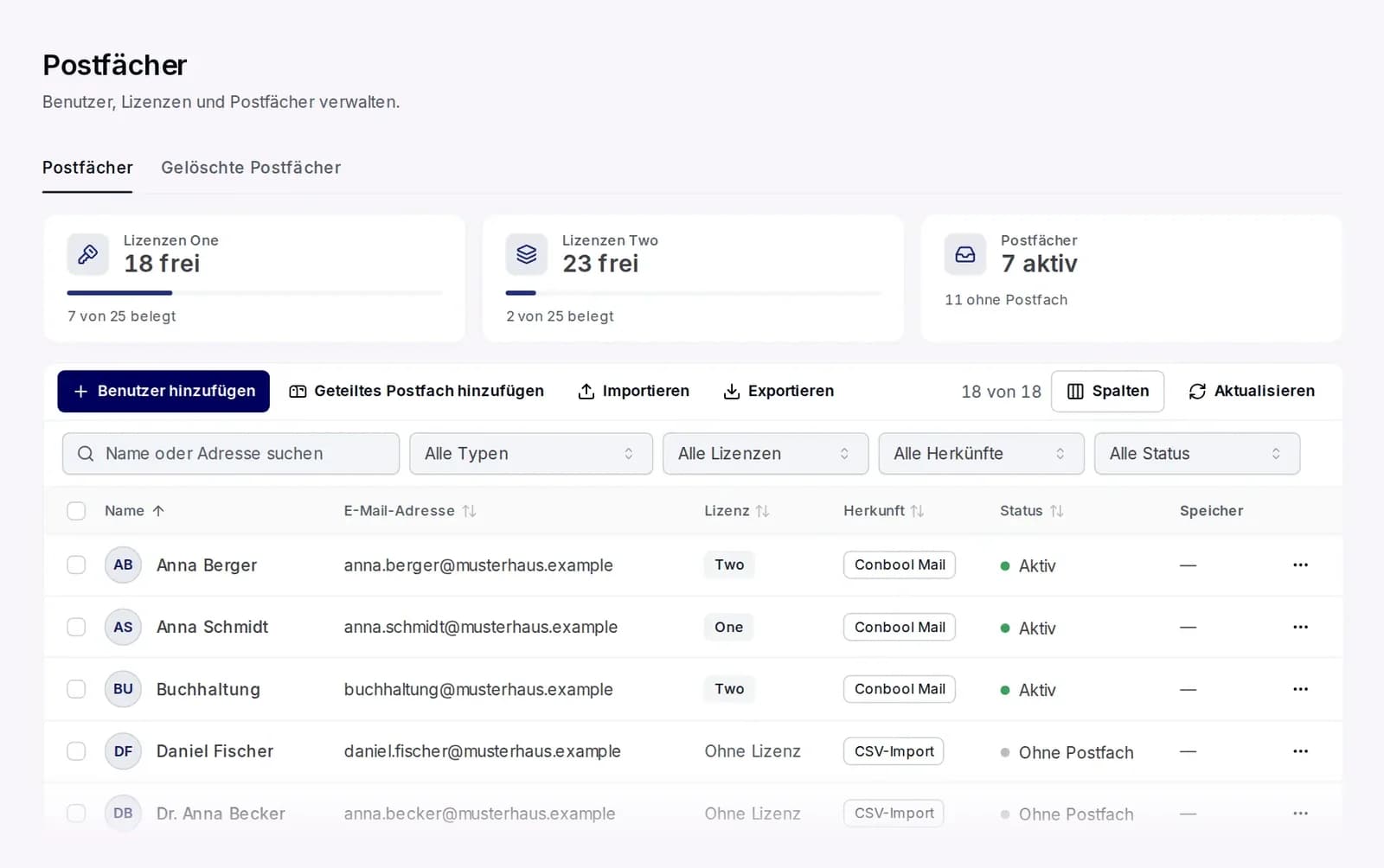Open the row menu for Dr. Anna Becker
The height and width of the screenshot is (868, 1384).
tap(1300, 814)
